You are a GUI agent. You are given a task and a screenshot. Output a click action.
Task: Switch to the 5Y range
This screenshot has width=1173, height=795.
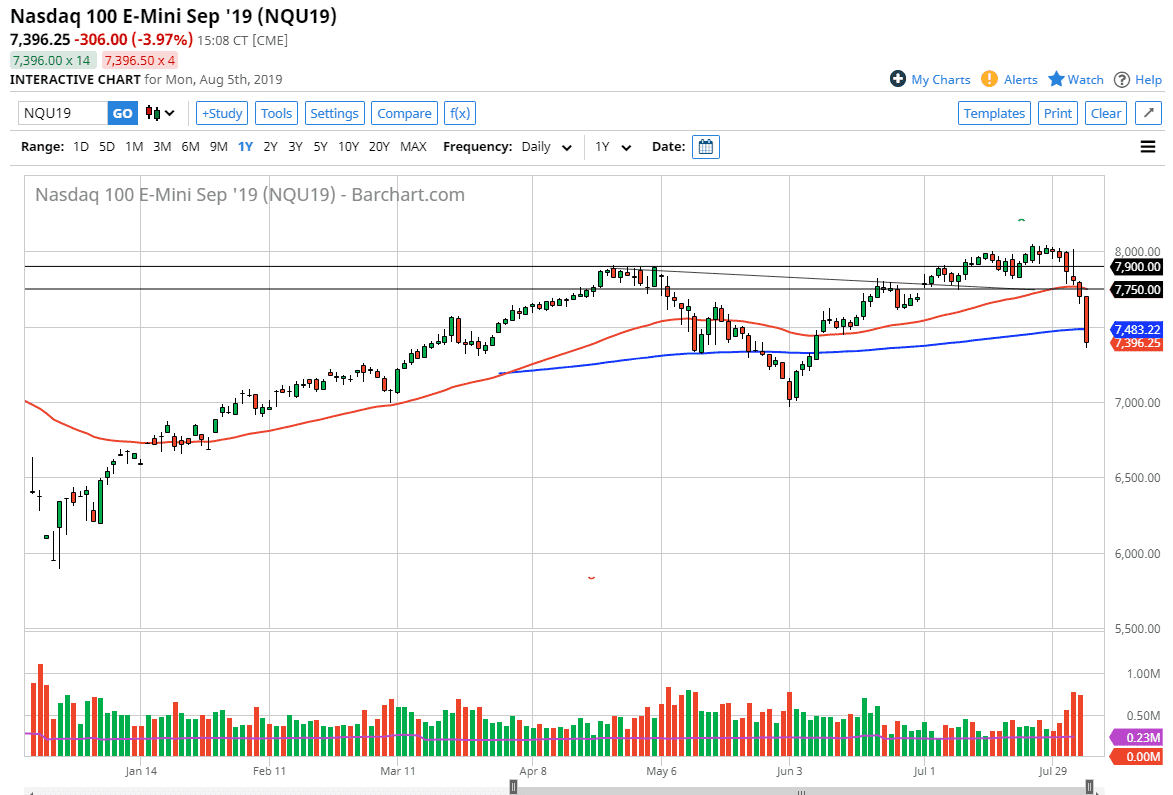pos(320,146)
